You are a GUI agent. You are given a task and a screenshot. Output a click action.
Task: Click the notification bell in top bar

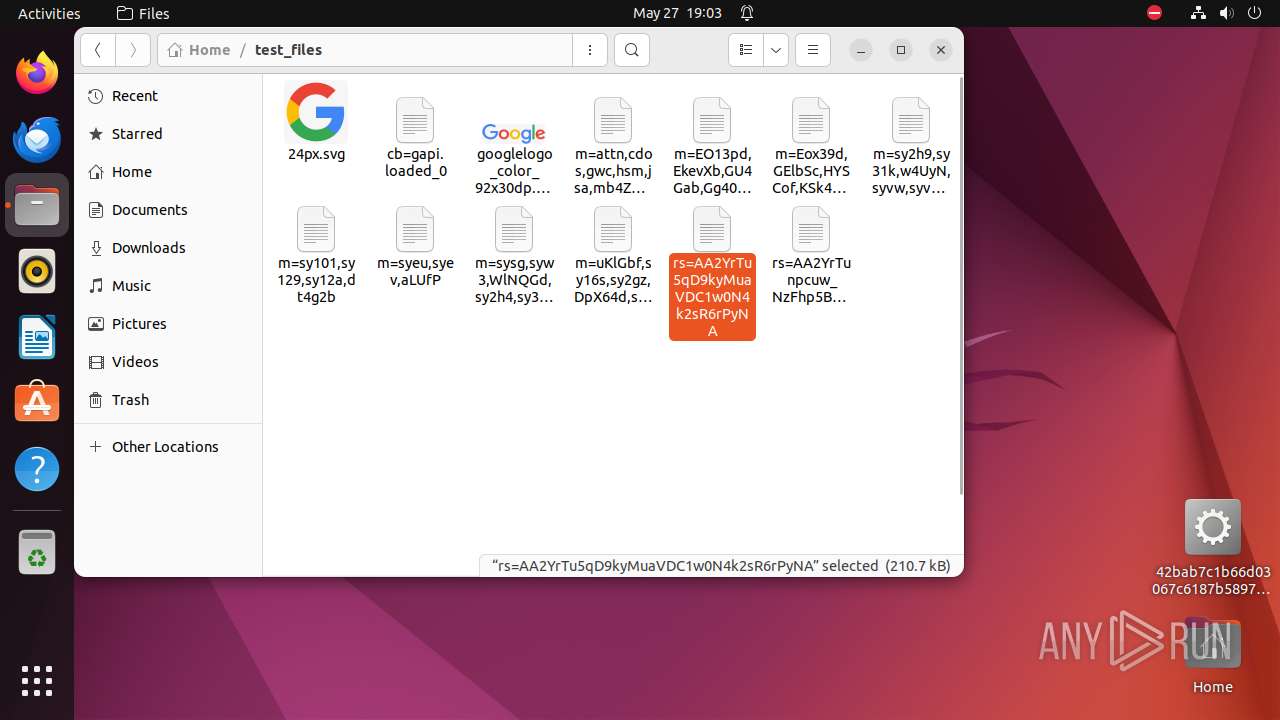[747, 13]
